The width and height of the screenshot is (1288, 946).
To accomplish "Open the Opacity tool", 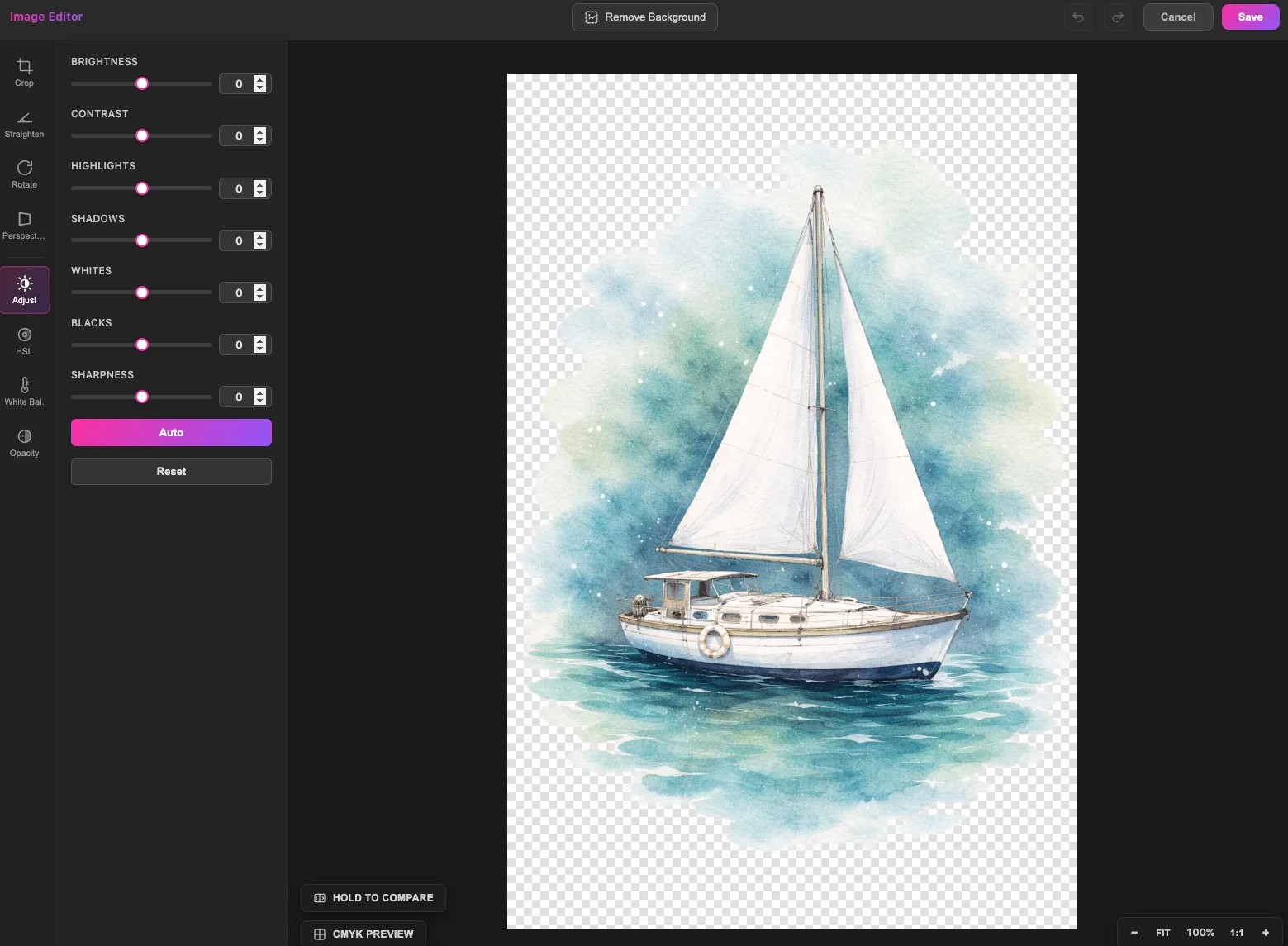I will coord(24,443).
